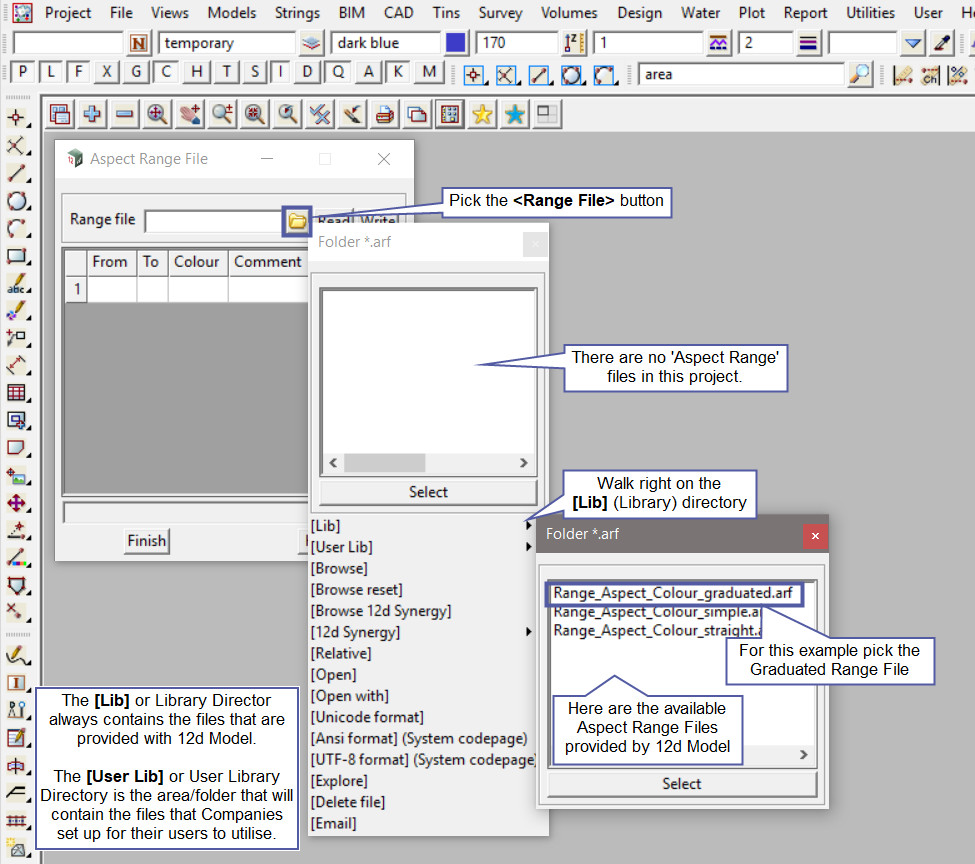Select the circle tool in left toolbar
Viewport: 975px width, 864px height.
(x=16, y=201)
